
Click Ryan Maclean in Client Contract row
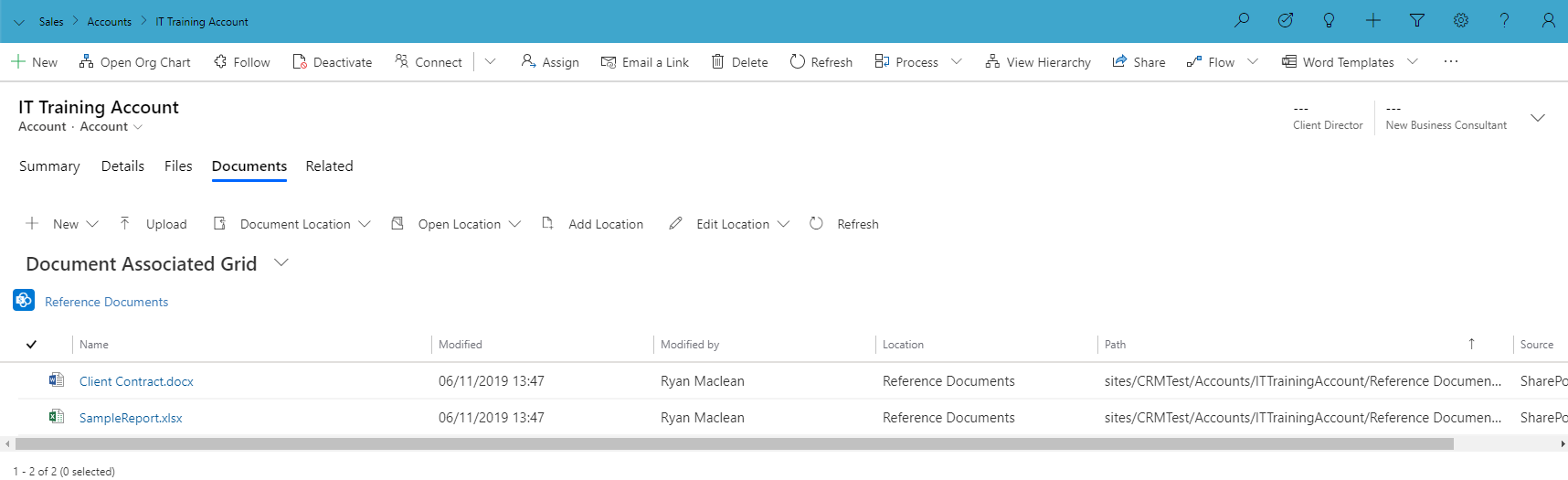point(702,381)
